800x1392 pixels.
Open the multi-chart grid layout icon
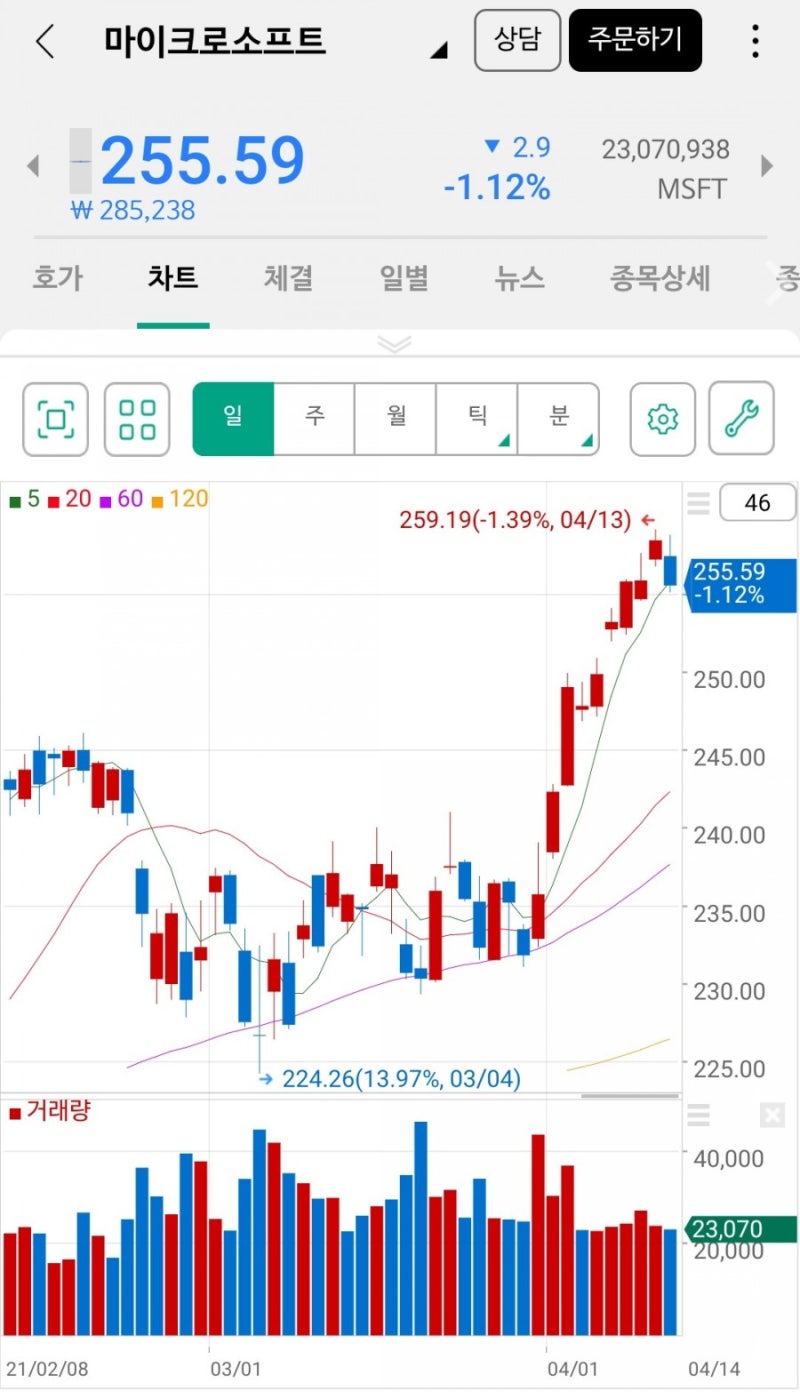click(137, 419)
